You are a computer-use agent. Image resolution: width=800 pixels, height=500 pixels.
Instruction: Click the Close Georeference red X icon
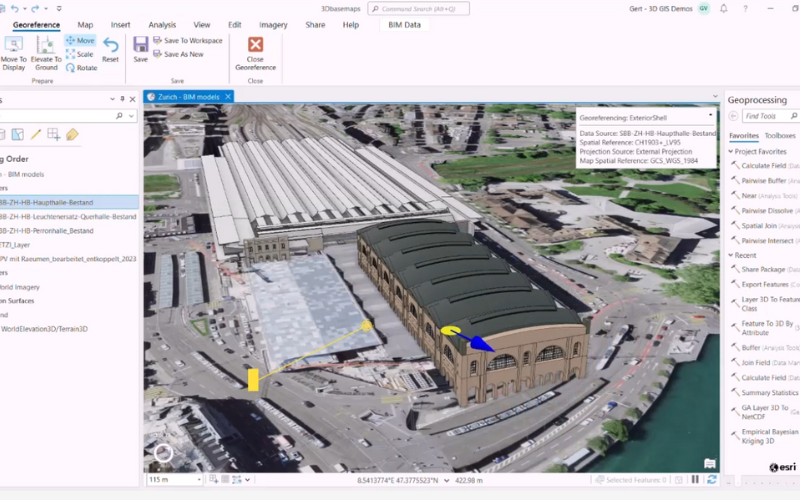click(255, 45)
